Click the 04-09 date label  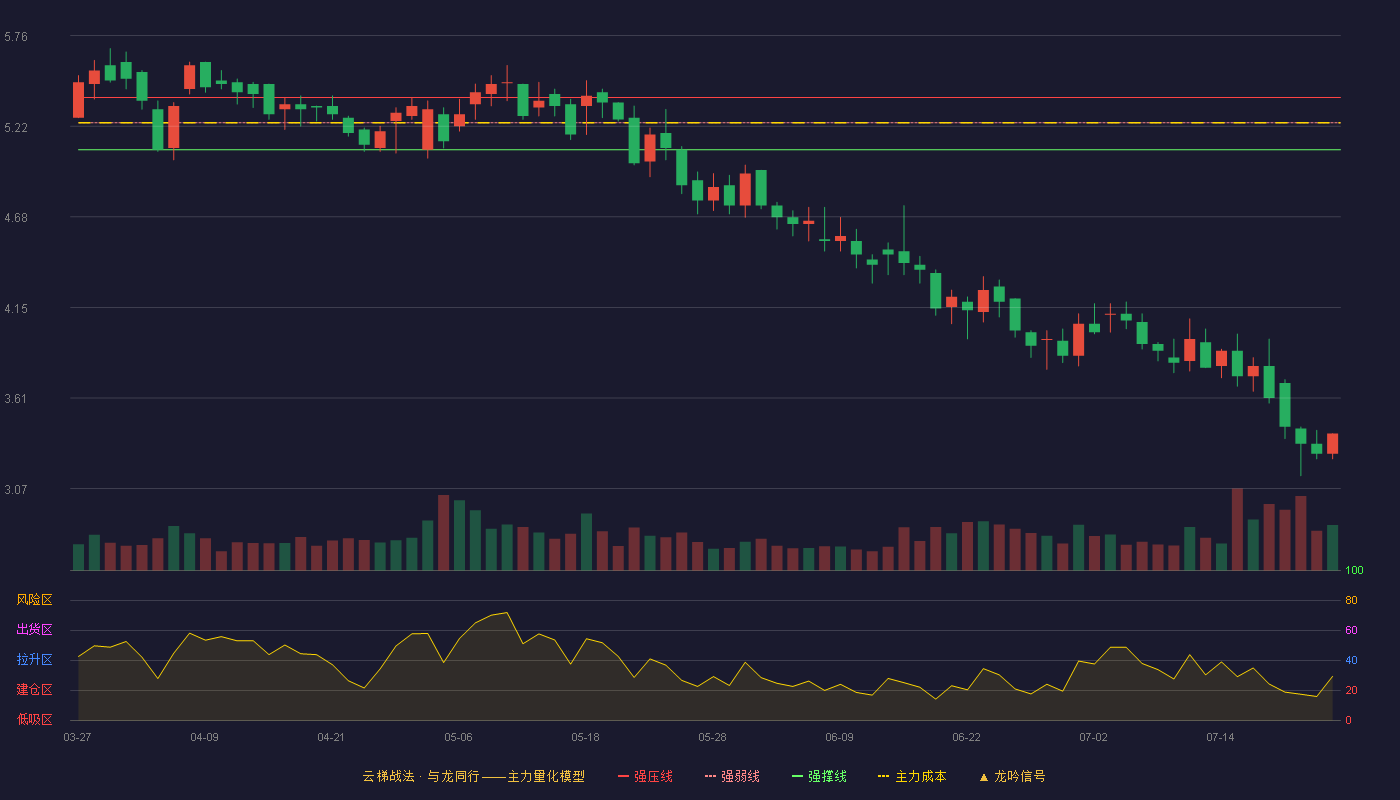pos(204,737)
